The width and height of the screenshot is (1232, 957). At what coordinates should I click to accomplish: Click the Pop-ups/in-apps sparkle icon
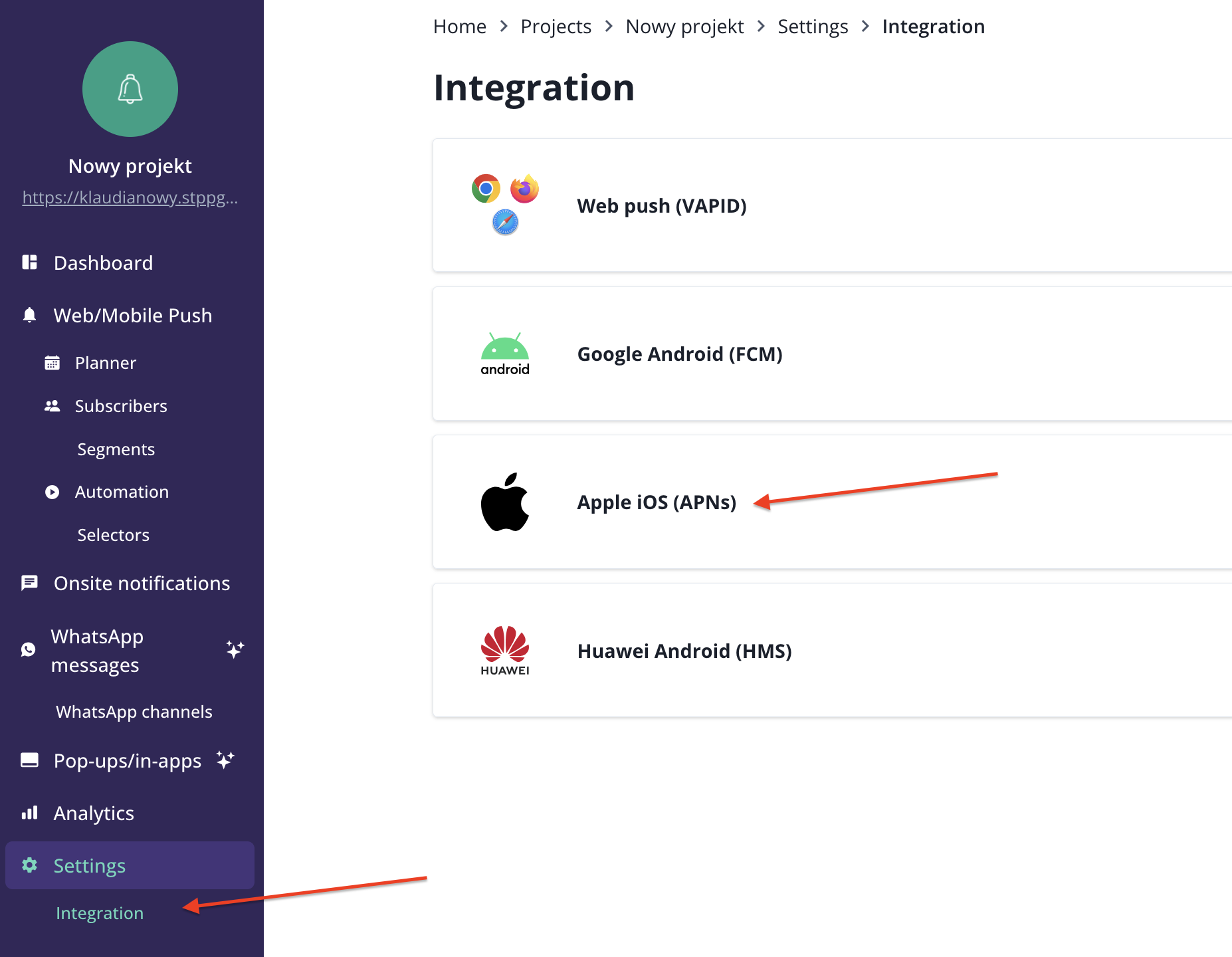pos(226,760)
